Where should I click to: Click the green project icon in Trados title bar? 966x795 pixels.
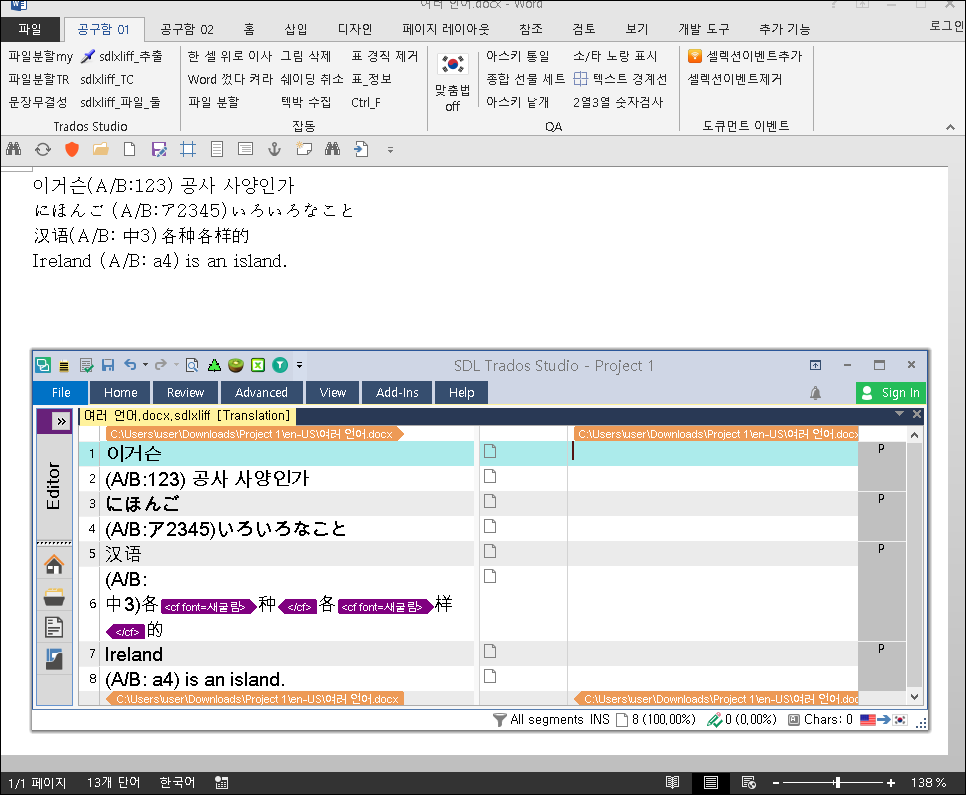click(x=43, y=365)
